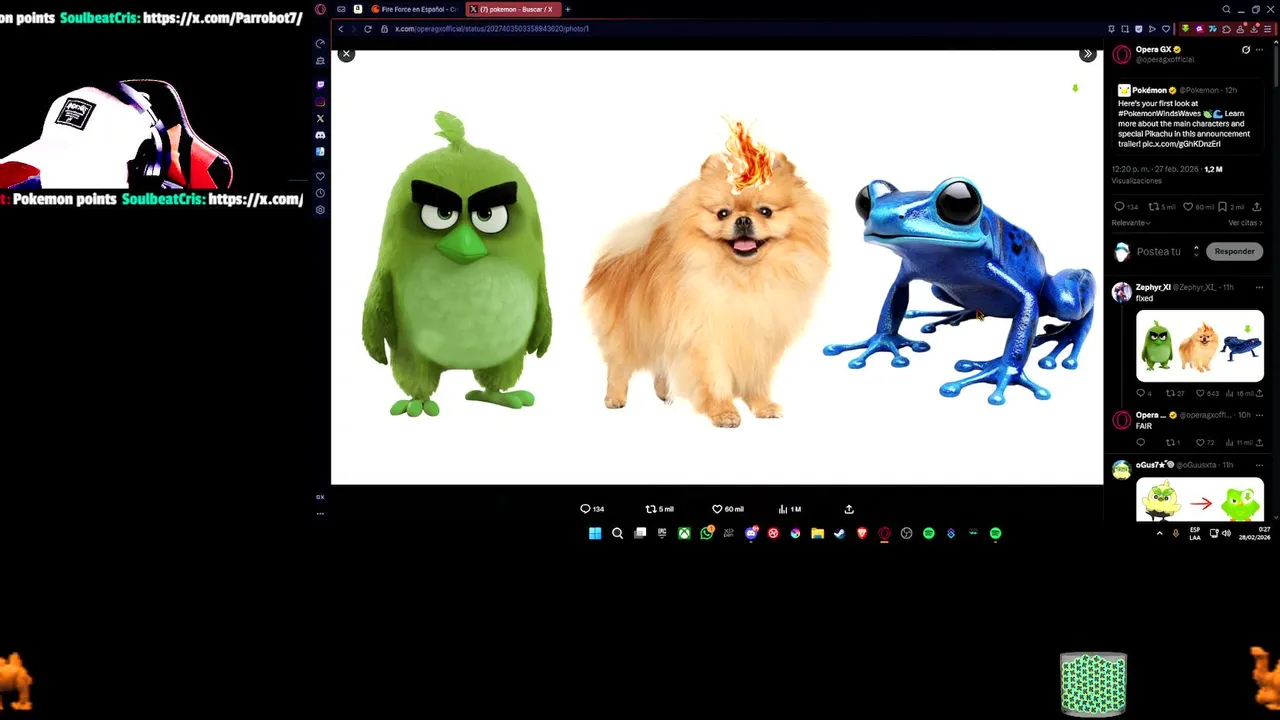Open more options on Zephyr_XI reply
The width and height of the screenshot is (1280, 720).
click(1259, 288)
